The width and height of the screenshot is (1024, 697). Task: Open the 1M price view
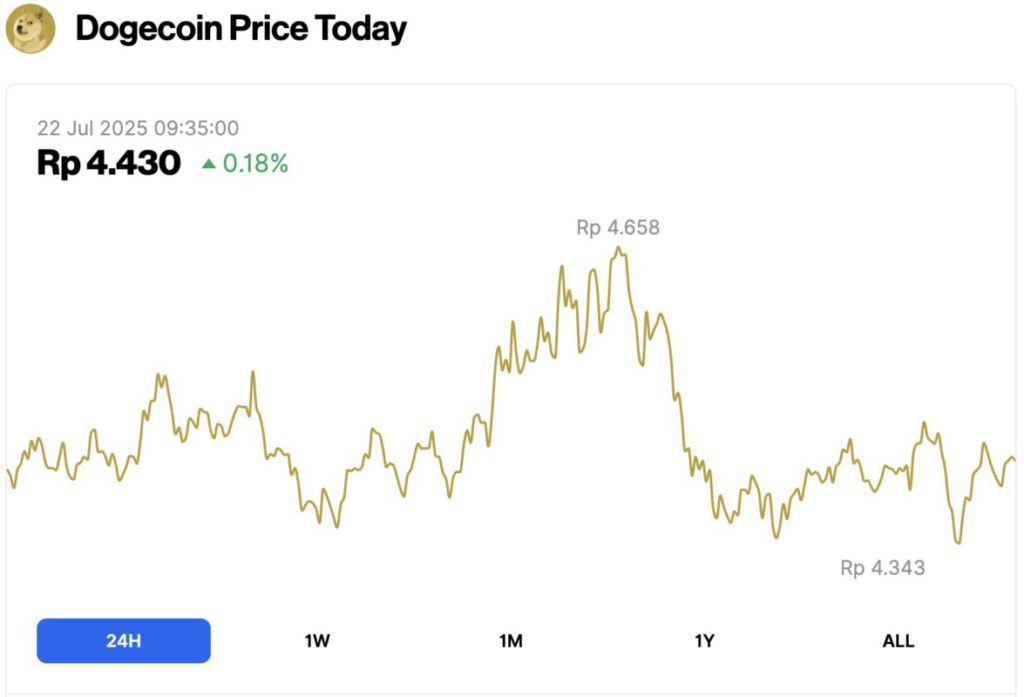point(511,640)
